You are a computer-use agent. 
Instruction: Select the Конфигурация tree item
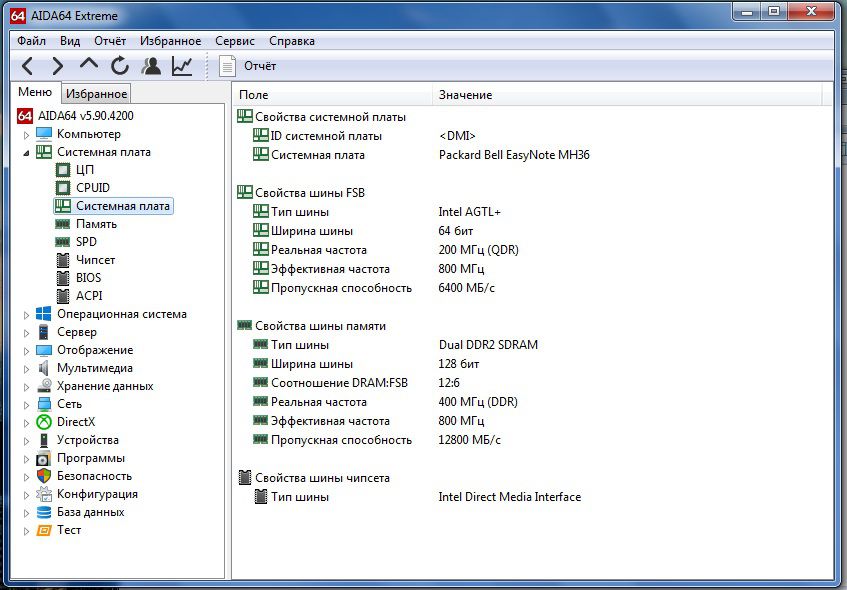click(97, 494)
